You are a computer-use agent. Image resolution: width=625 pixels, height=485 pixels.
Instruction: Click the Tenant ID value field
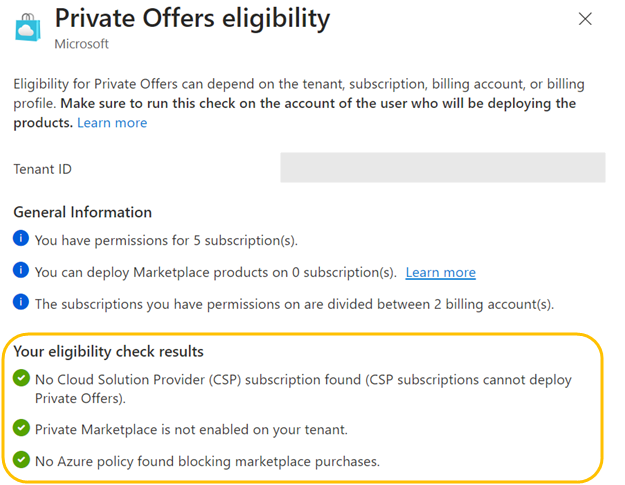(442, 168)
